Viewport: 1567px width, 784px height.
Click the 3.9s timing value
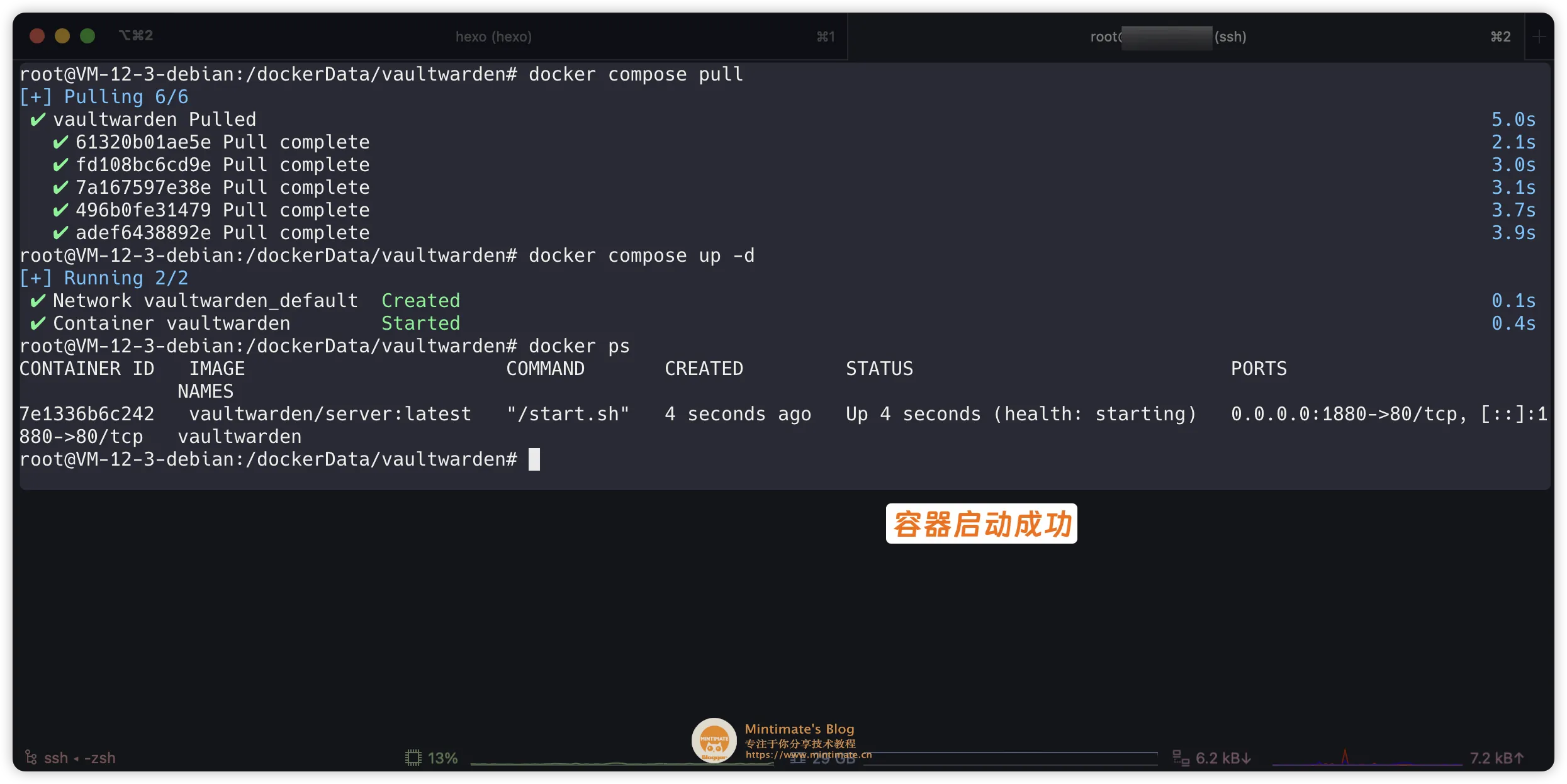click(x=1514, y=233)
